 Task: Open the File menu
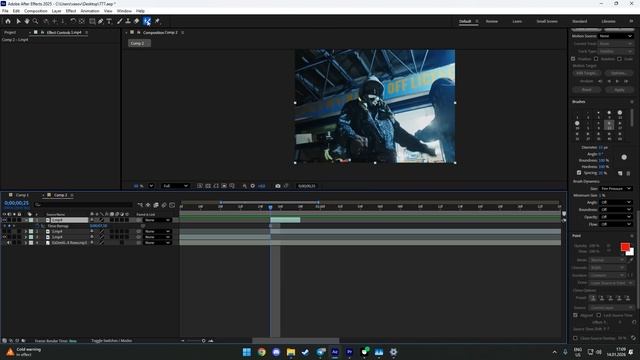tap(5, 11)
